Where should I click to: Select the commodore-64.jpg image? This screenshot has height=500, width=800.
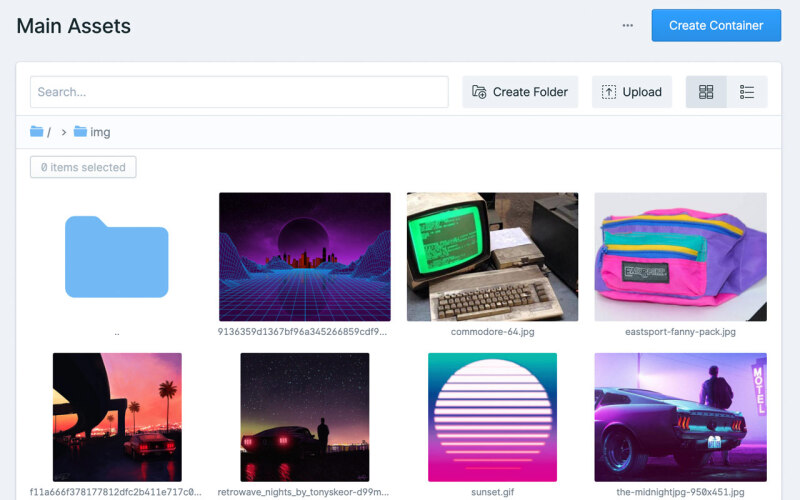[x=492, y=257]
